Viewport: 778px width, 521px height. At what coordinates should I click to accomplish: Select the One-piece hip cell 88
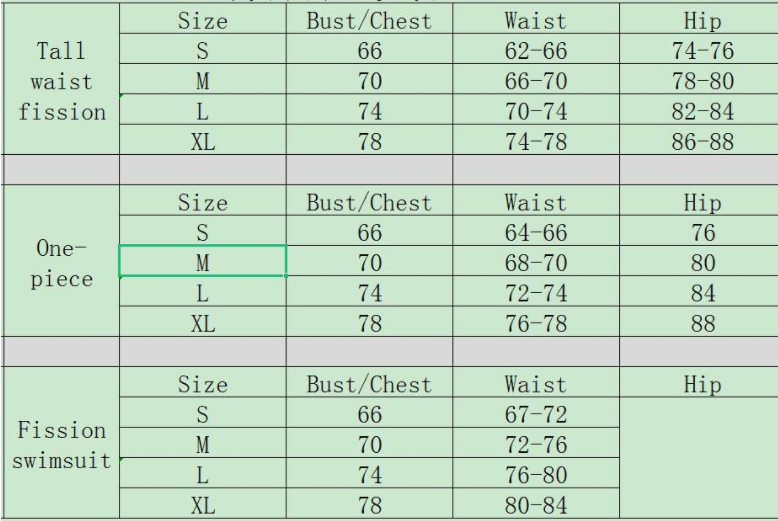700,323
